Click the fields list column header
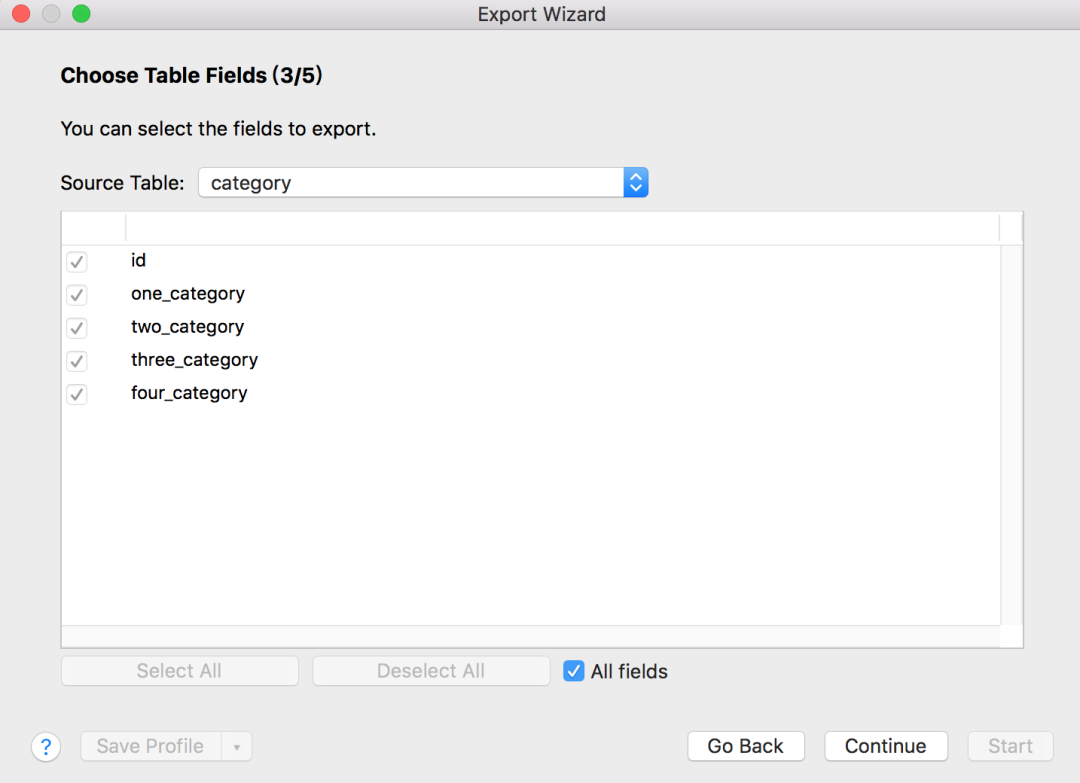Screen dimensions: 1080x783 [560, 228]
